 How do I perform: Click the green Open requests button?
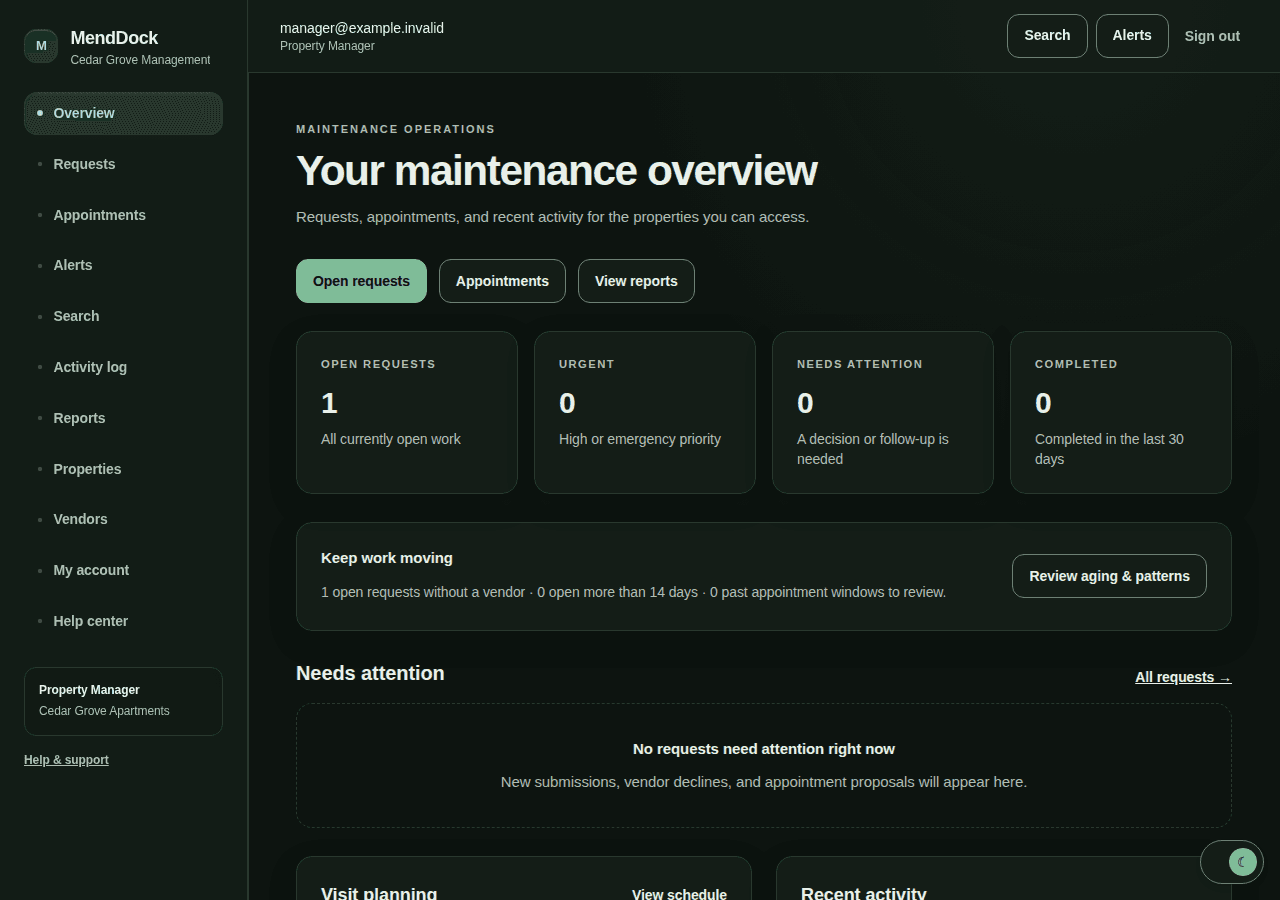361,281
